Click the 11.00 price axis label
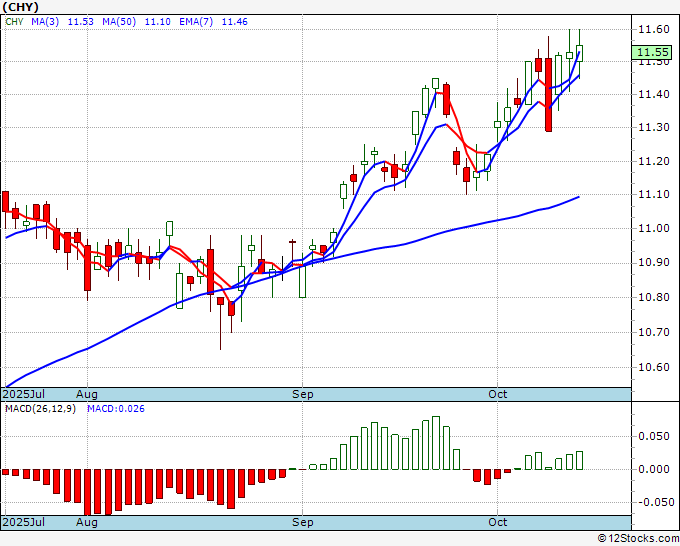Viewport: 680px width, 546px height. [654, 228]
